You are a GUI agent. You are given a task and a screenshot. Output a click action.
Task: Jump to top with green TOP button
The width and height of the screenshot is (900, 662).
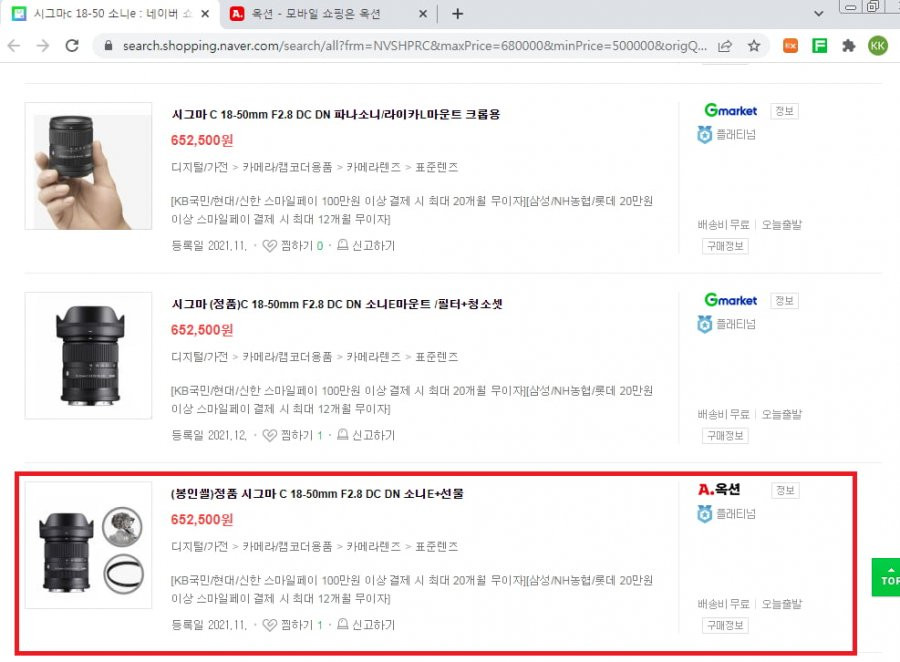point(887,577)
